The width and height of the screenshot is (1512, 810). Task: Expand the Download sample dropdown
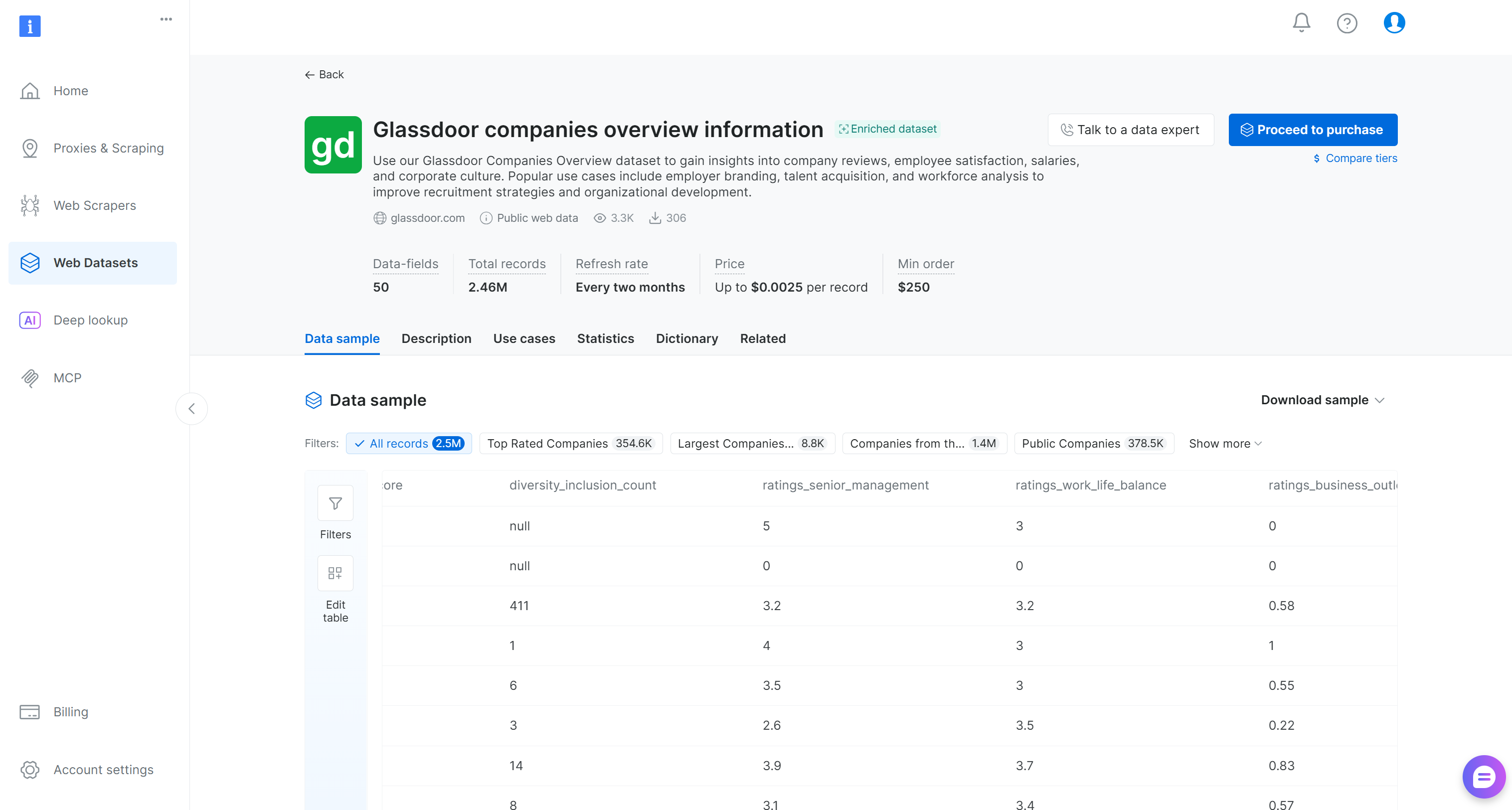(x=1323, y=400)
